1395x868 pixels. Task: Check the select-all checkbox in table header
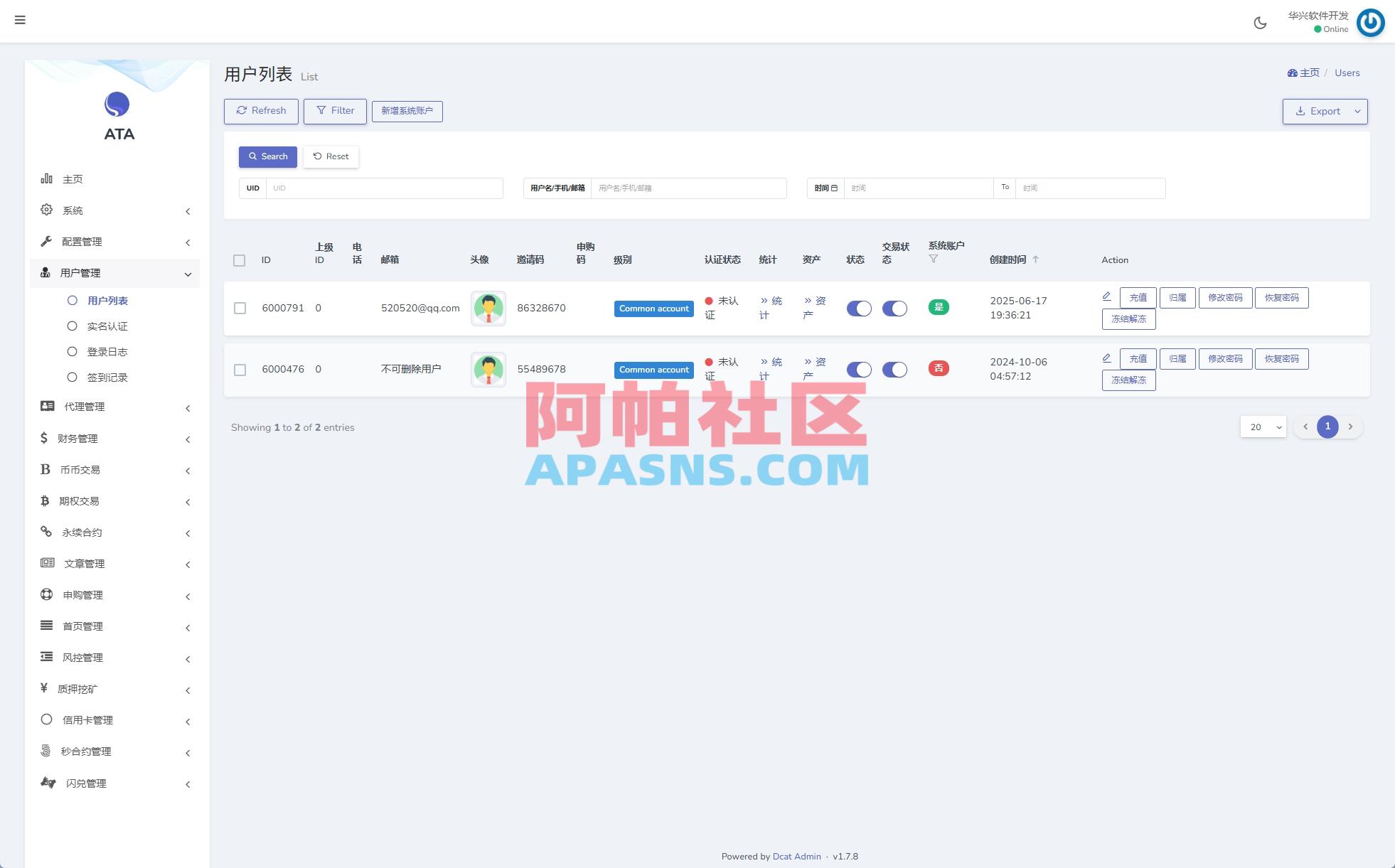[x=240, y=260]
